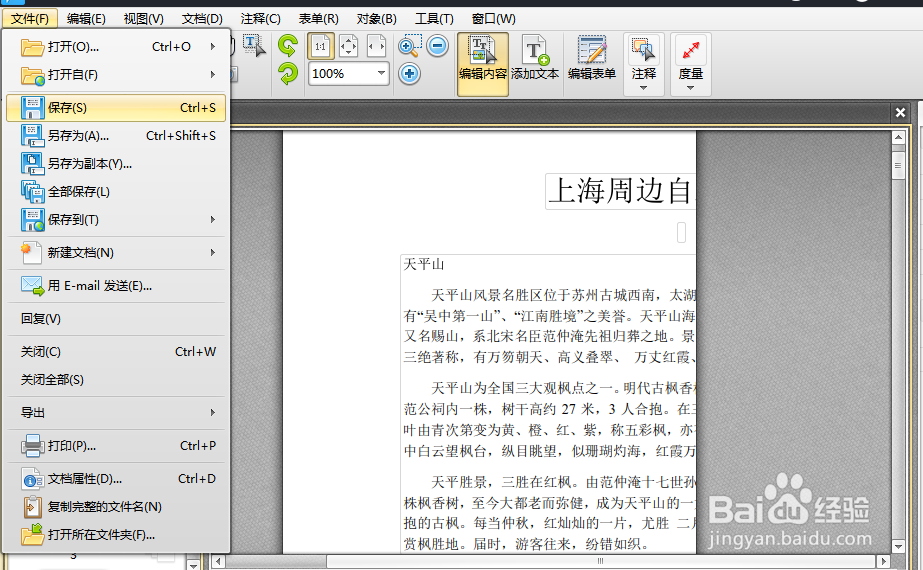Select 回复(V) menu entry
Image resolution: width=923 pixels, height=570 pixels.
[x=116, y=319]
